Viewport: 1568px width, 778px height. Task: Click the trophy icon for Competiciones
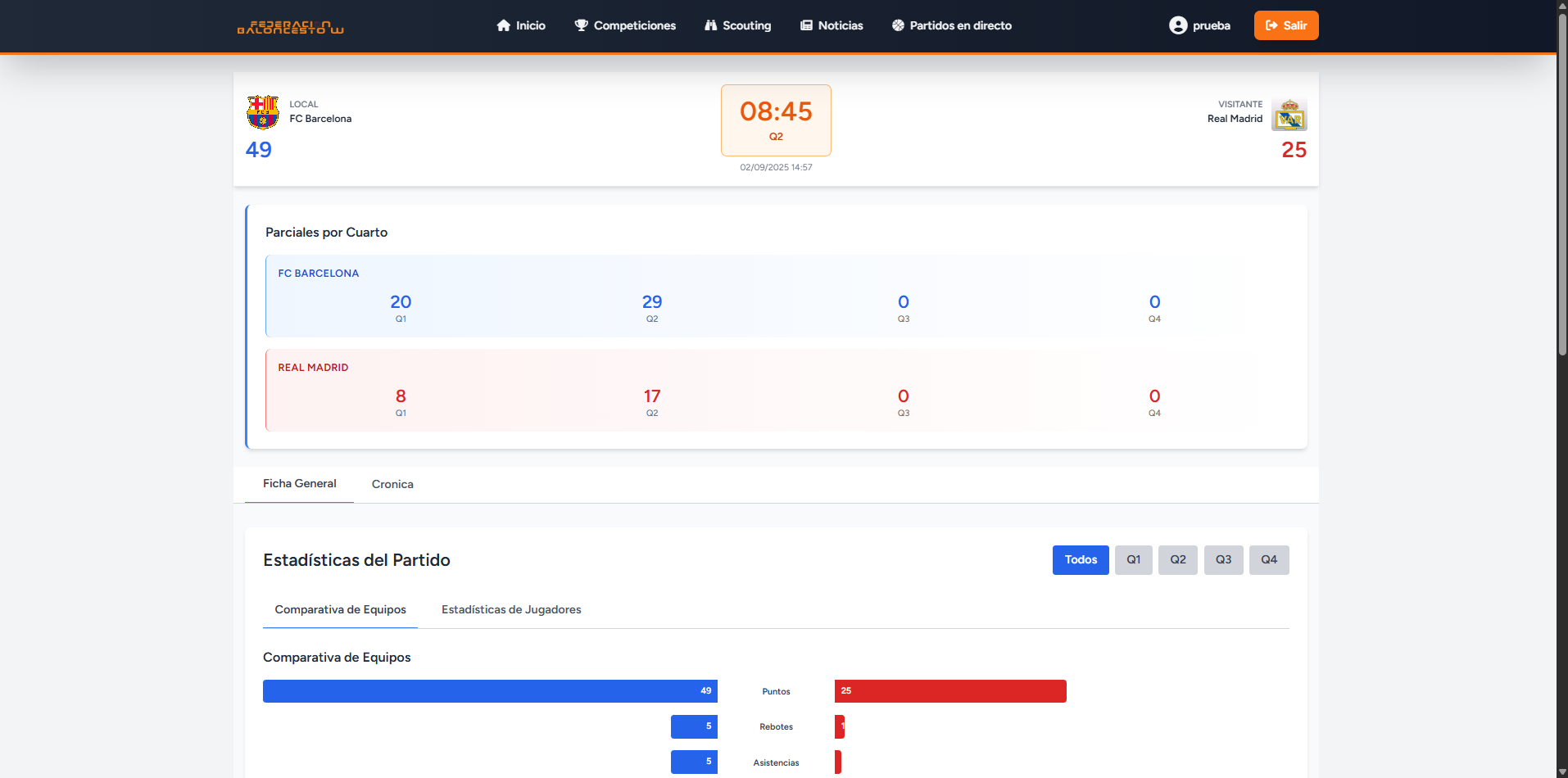pos(581,25)
